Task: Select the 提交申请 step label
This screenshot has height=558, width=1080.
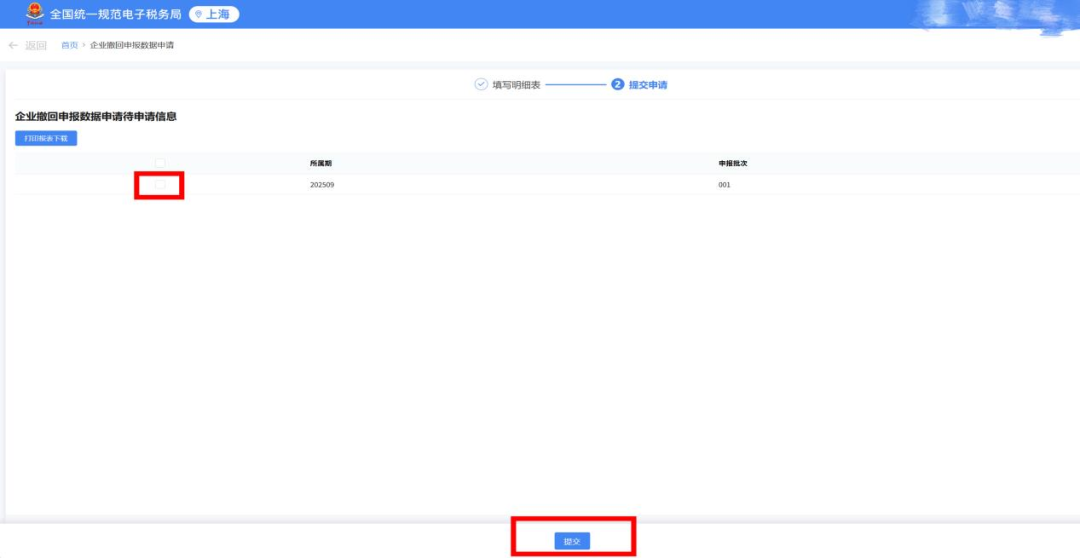Action: tap(648, 85)
